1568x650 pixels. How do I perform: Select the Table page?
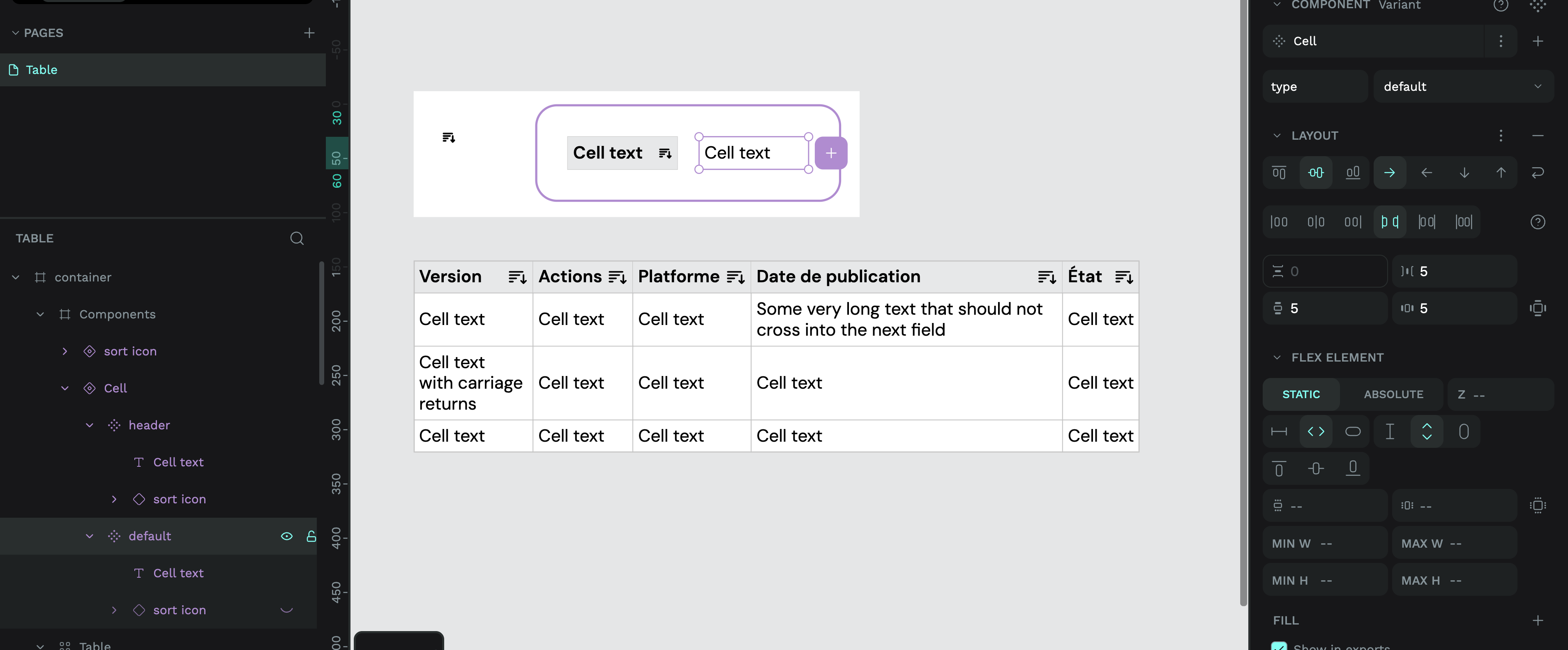42,70
